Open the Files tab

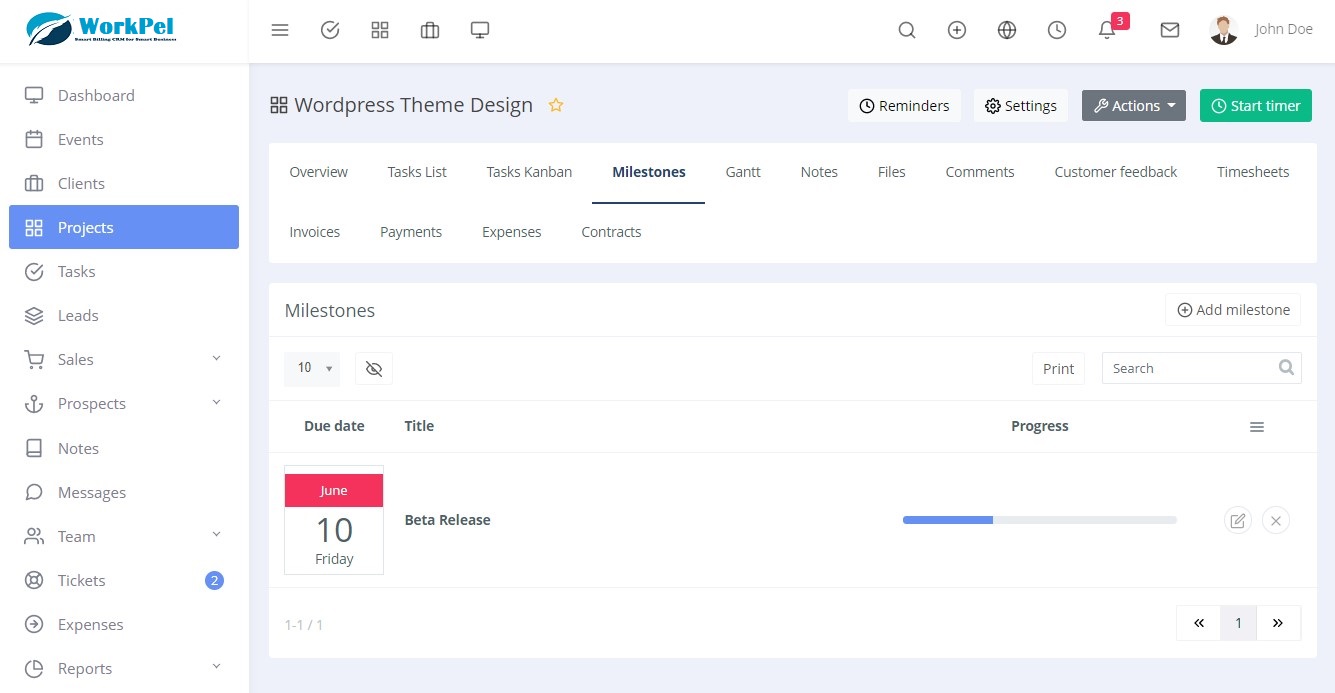point(892,172)
